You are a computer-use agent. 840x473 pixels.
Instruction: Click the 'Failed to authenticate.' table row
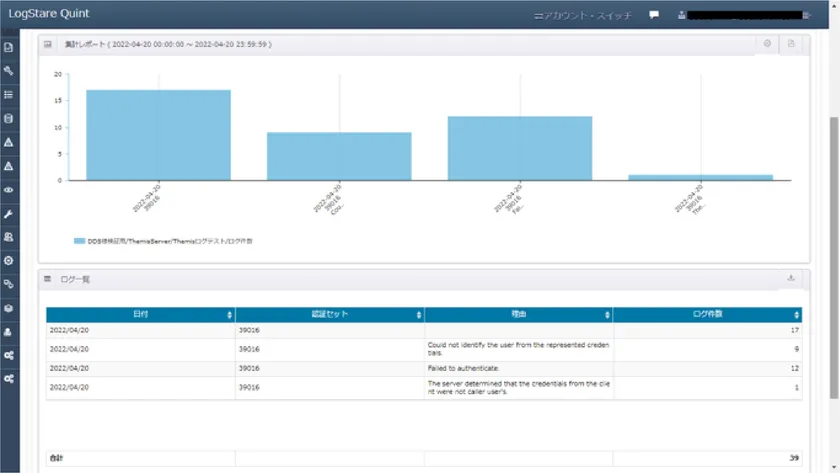(423, 368)
